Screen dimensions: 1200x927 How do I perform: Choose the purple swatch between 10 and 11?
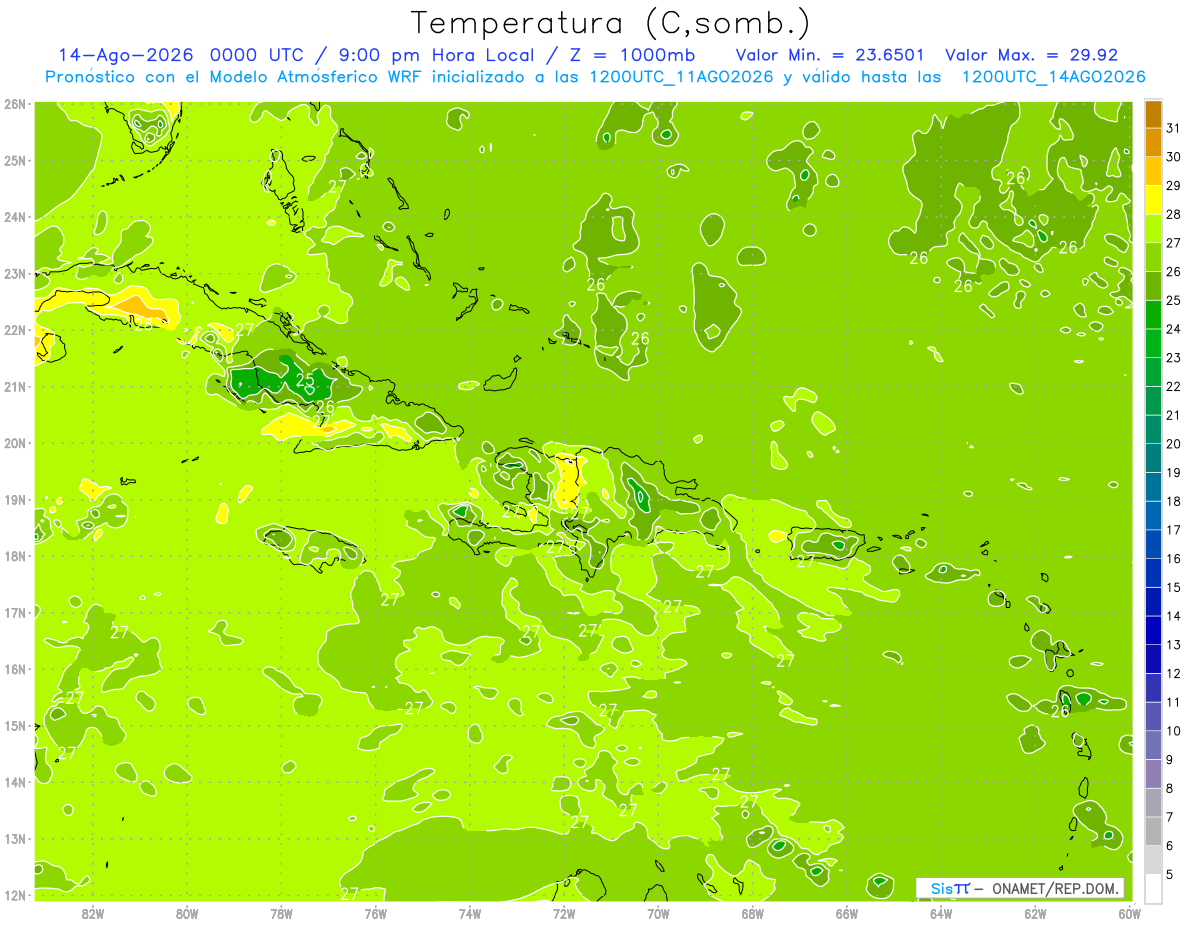(1153, 717)
